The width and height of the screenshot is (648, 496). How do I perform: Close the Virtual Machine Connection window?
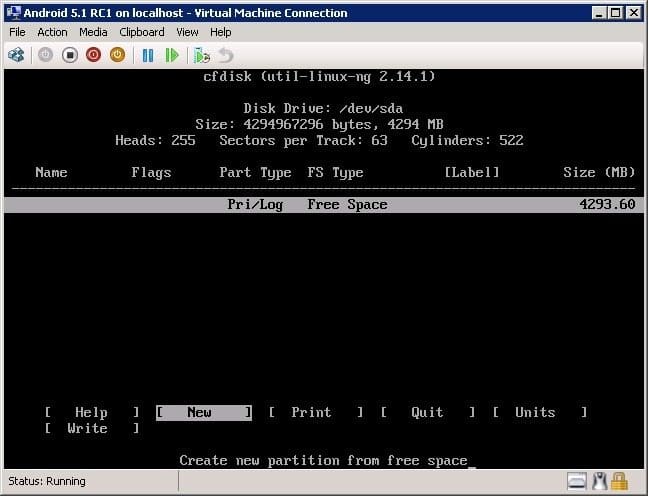pyautogui.click(x=634, y=13)
